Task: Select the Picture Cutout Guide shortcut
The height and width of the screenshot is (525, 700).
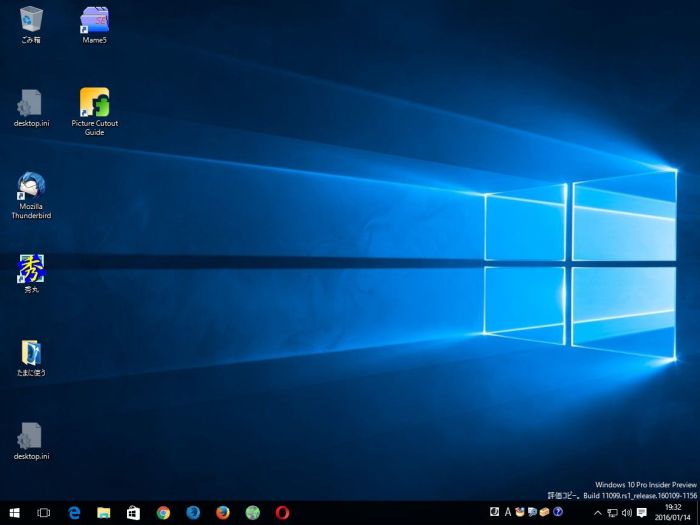Action: [x=94, y=103]
